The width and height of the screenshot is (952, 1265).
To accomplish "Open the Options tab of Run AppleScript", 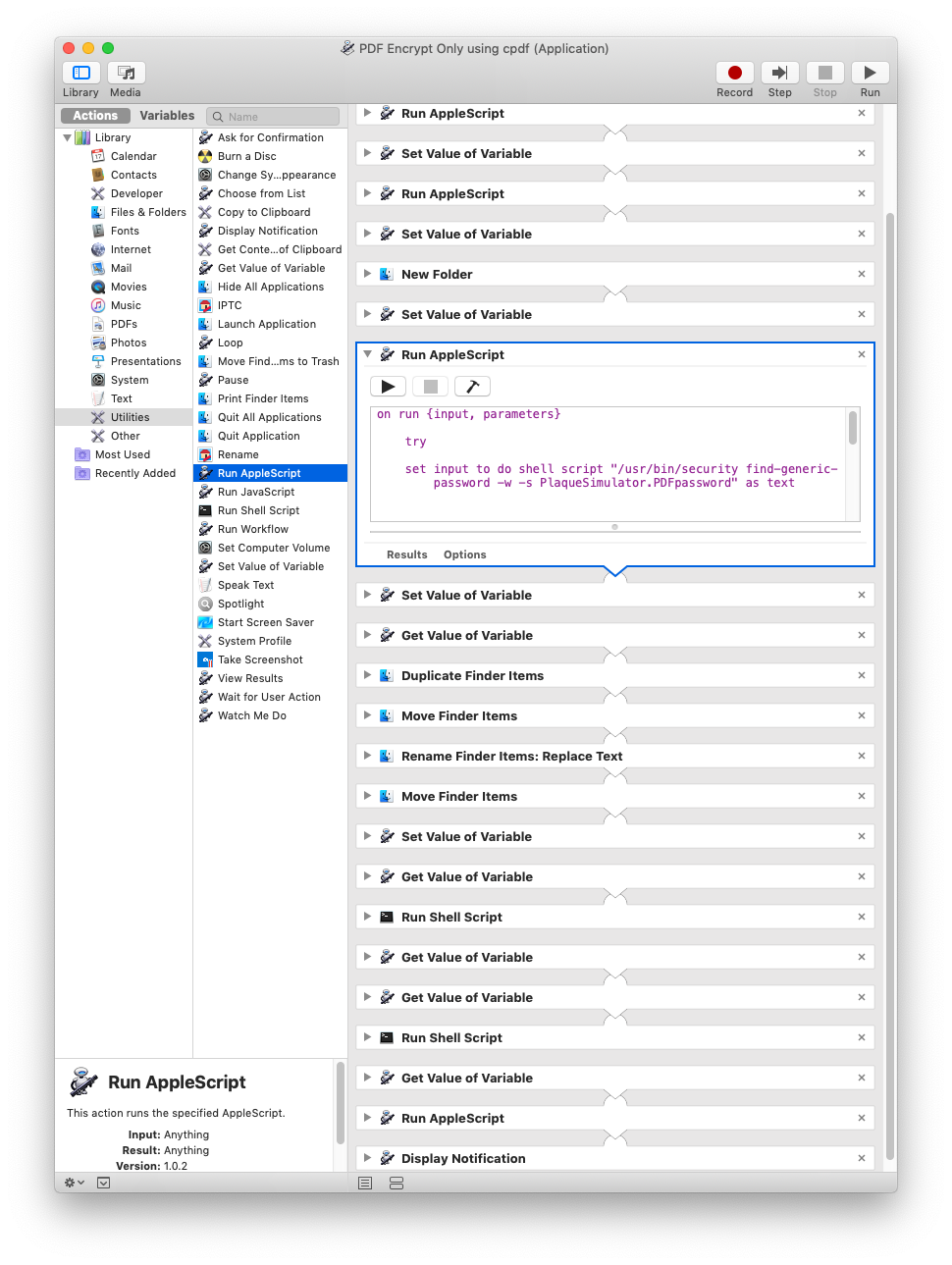I will coord(464,554).
